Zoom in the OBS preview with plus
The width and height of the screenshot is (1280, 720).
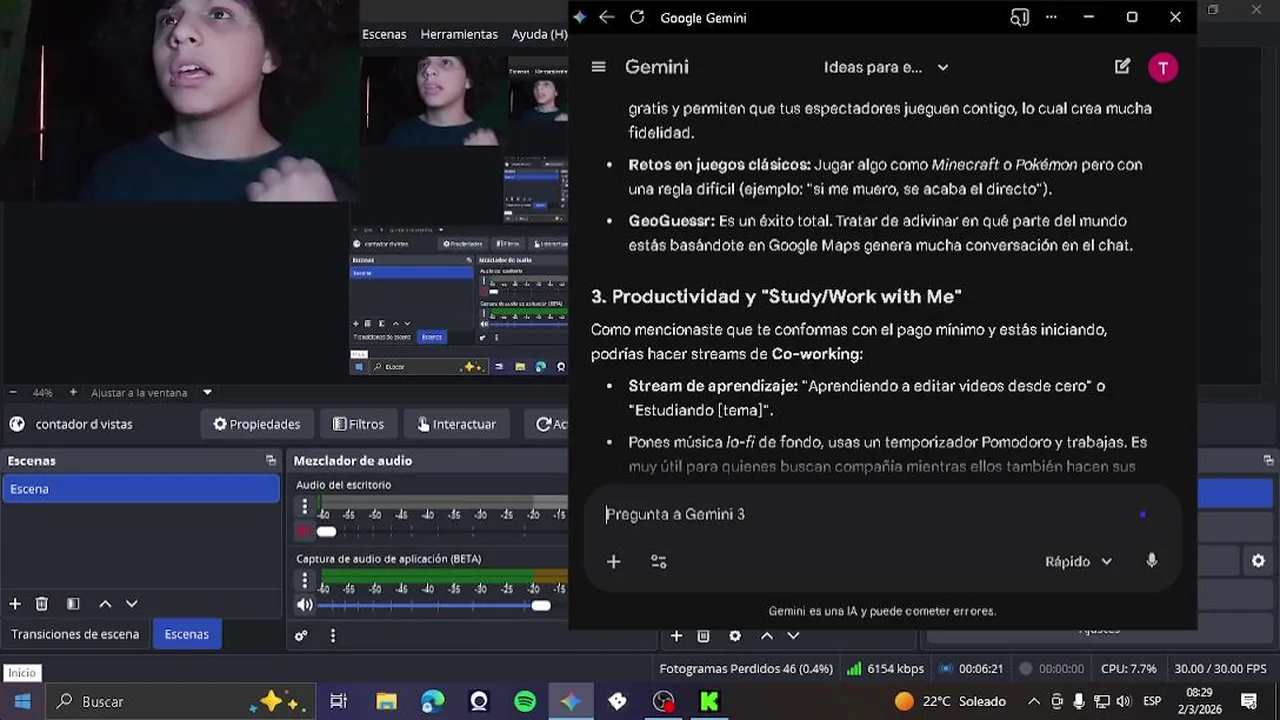(73, 393)
